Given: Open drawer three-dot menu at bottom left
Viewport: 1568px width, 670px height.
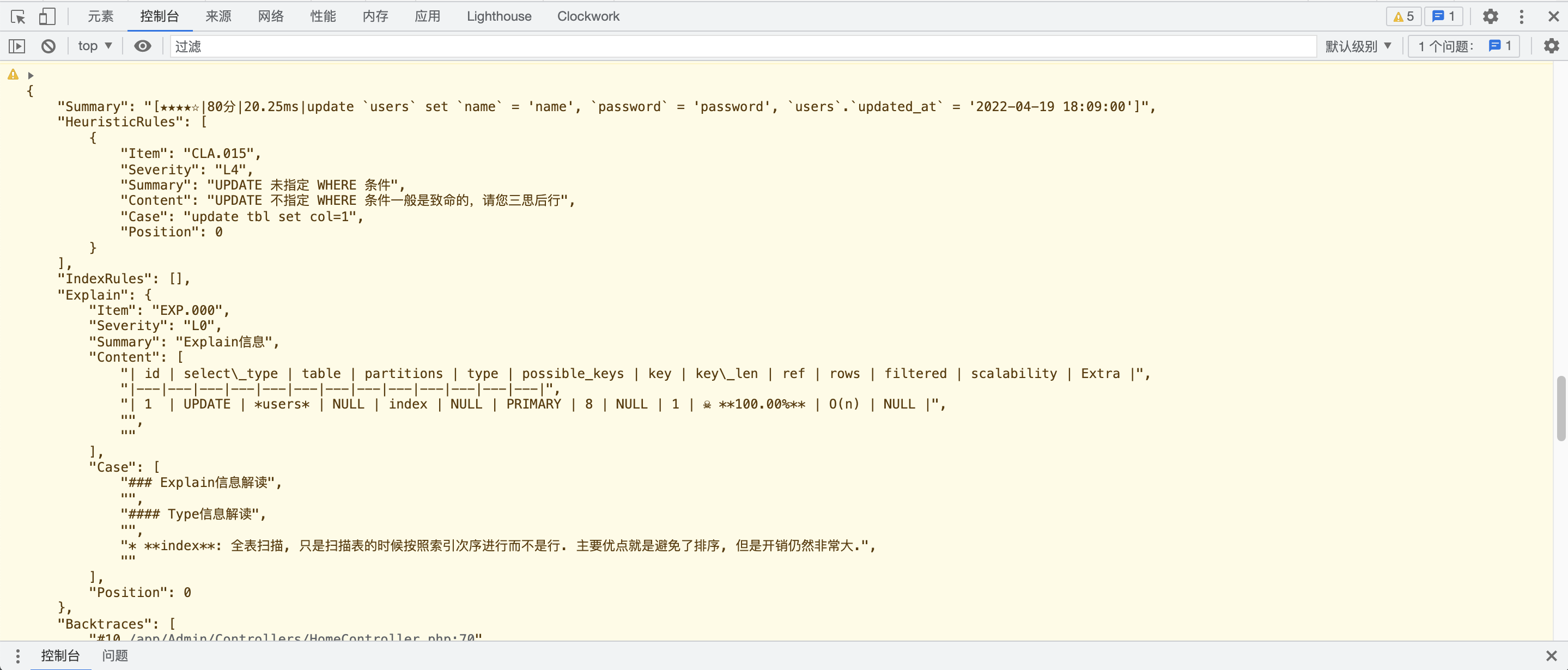Looking at the screenshot, I should [x=17, y=655].
